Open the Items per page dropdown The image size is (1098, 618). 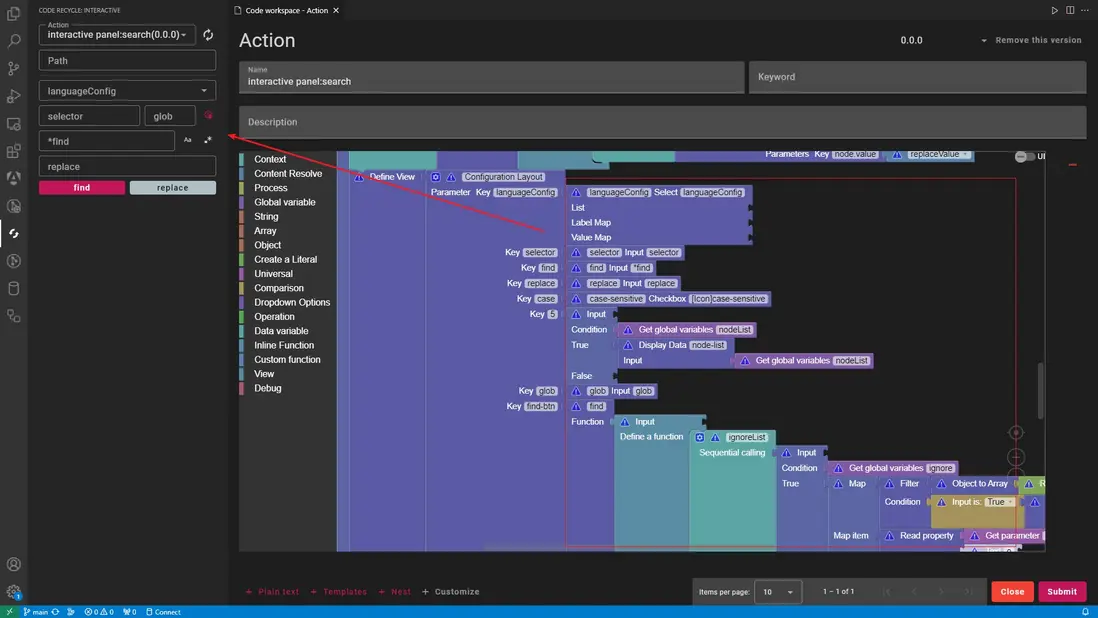[778, 591]
